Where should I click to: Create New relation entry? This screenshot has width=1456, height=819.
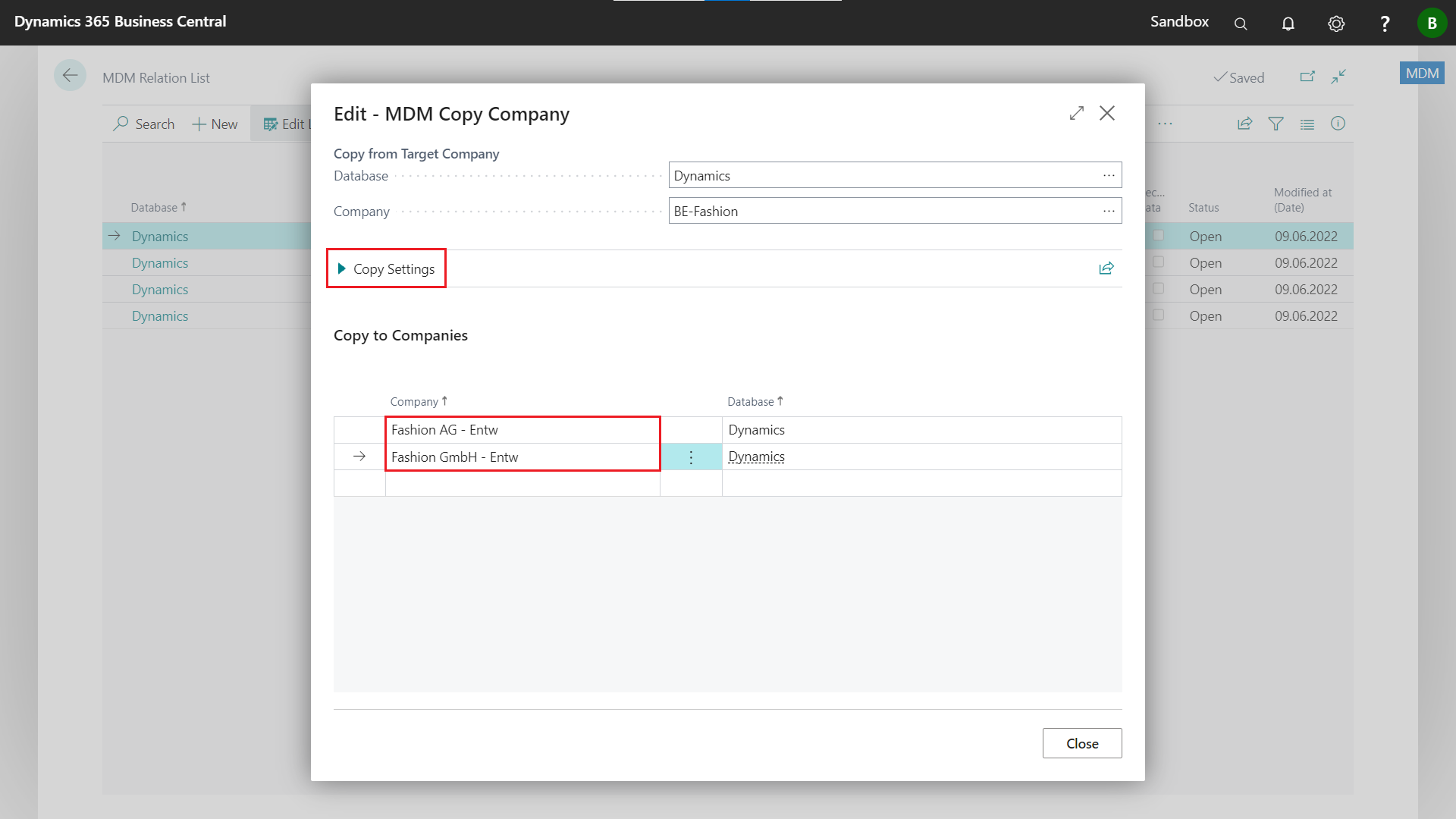(x=215, y=124)
